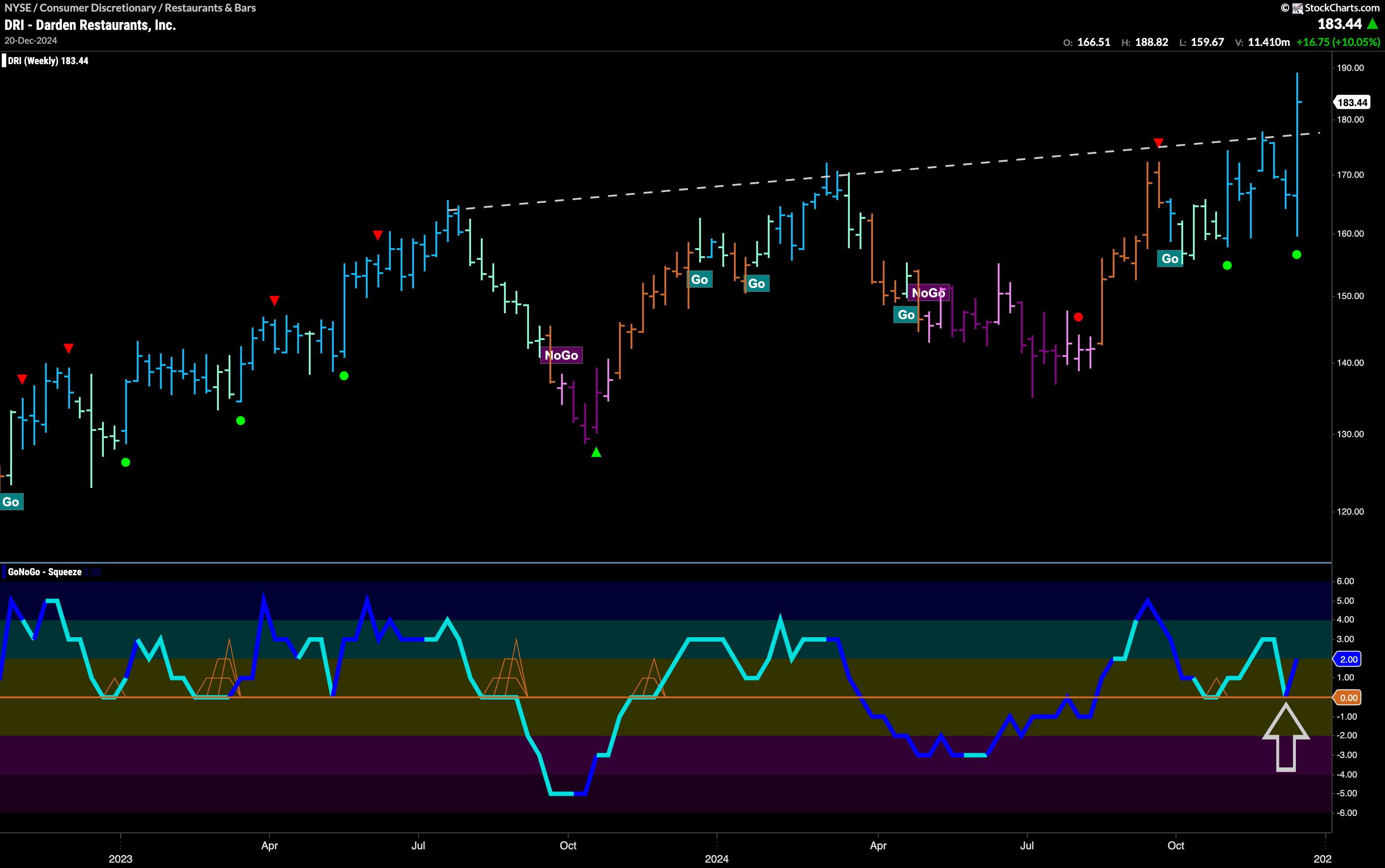
Task: Click the large 183.44 price in the header
Action: click(1339, 24)
